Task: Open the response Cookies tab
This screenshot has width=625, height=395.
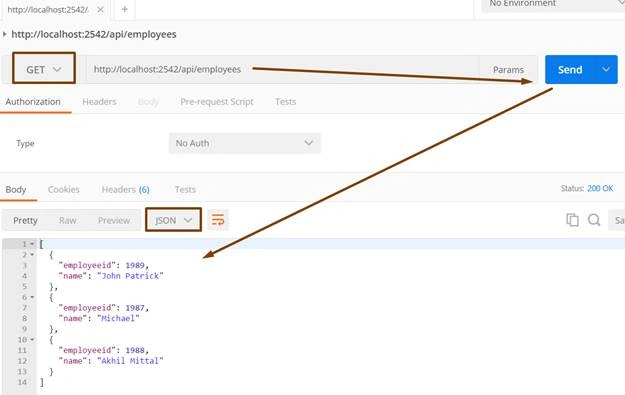Action: pyautogui.click(x=64, y=189)
